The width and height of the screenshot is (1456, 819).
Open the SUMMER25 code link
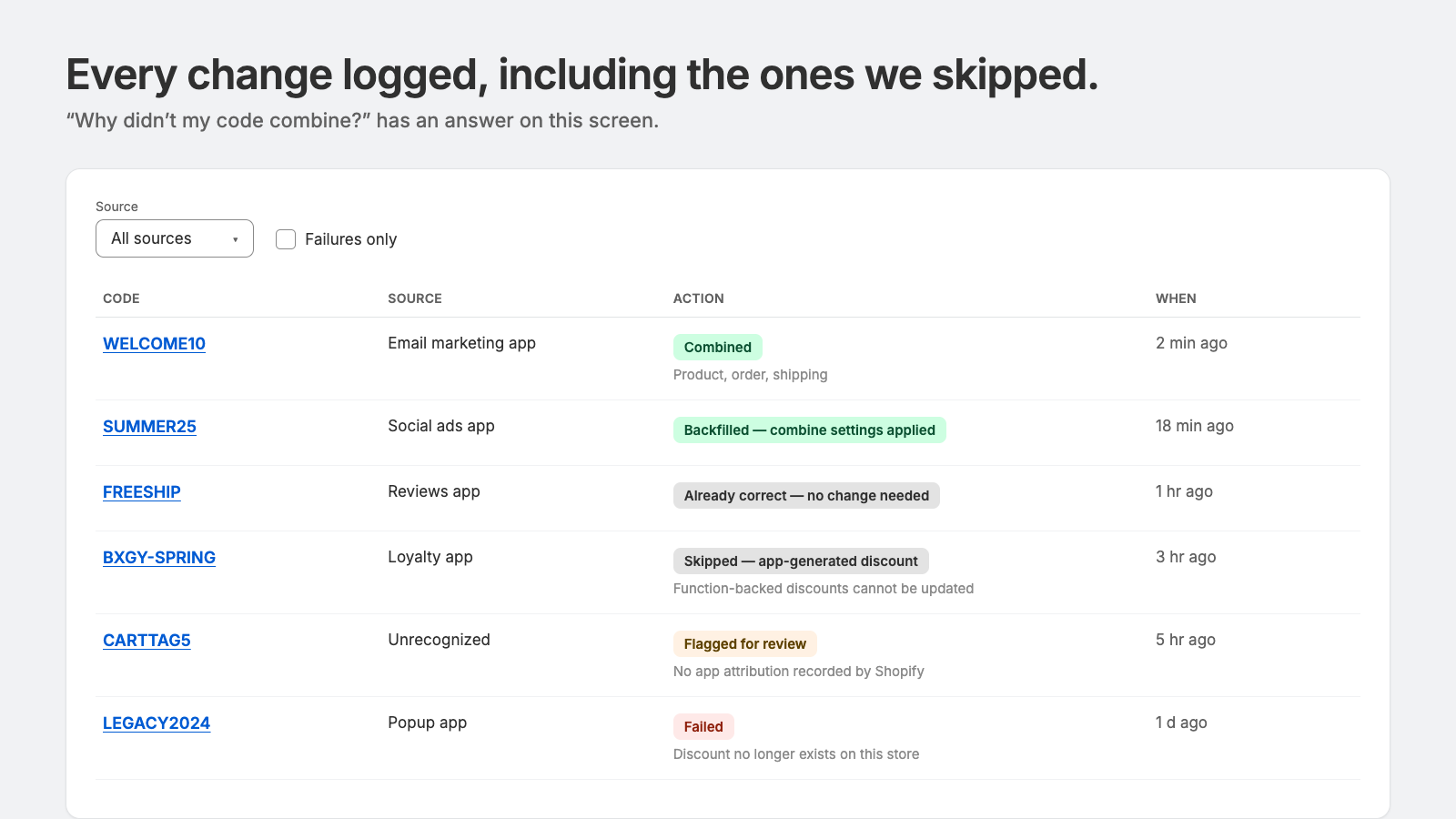(149, 427)
